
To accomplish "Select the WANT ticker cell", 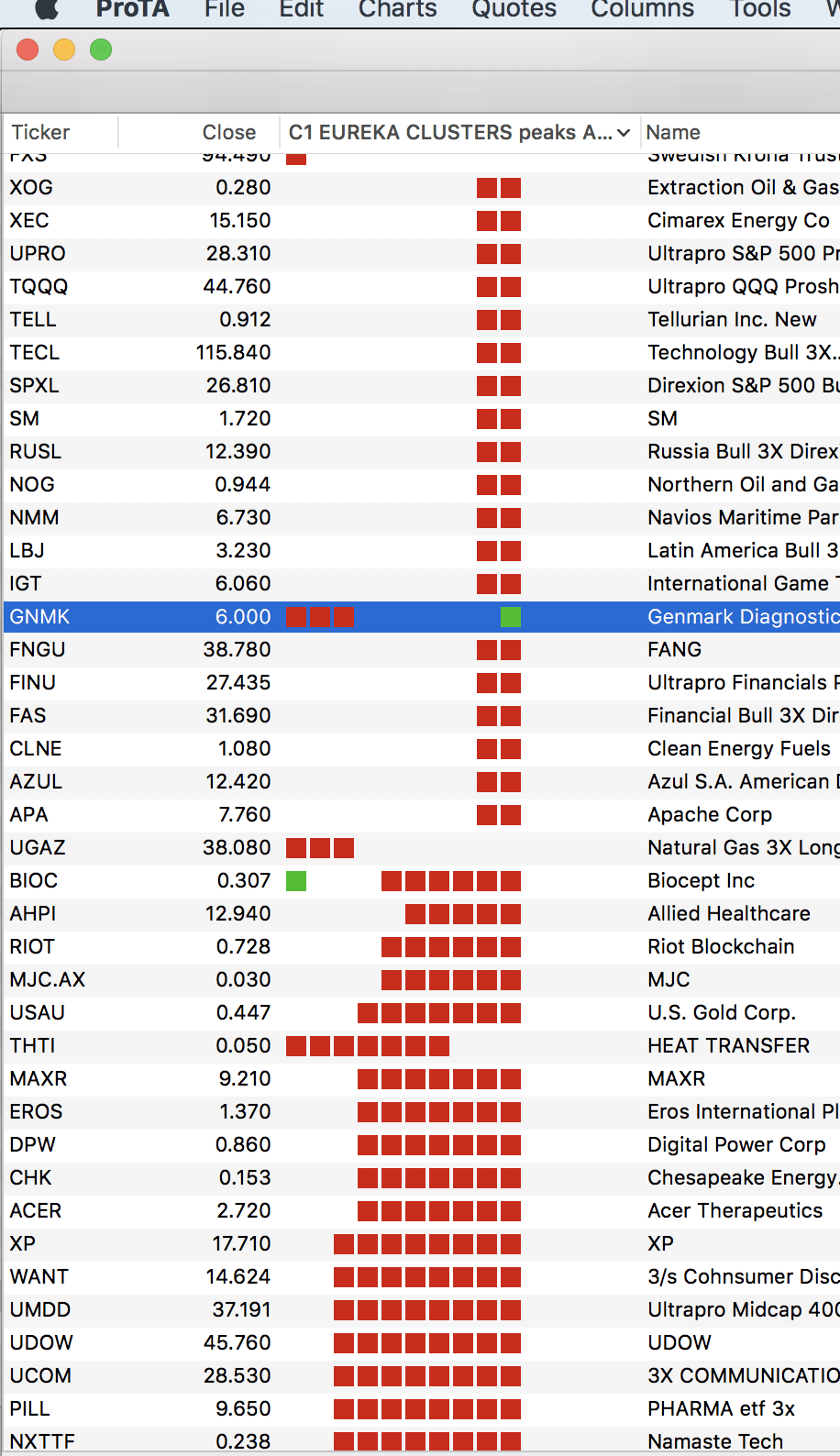I will pyautogui.click(x=39, y=1276).
